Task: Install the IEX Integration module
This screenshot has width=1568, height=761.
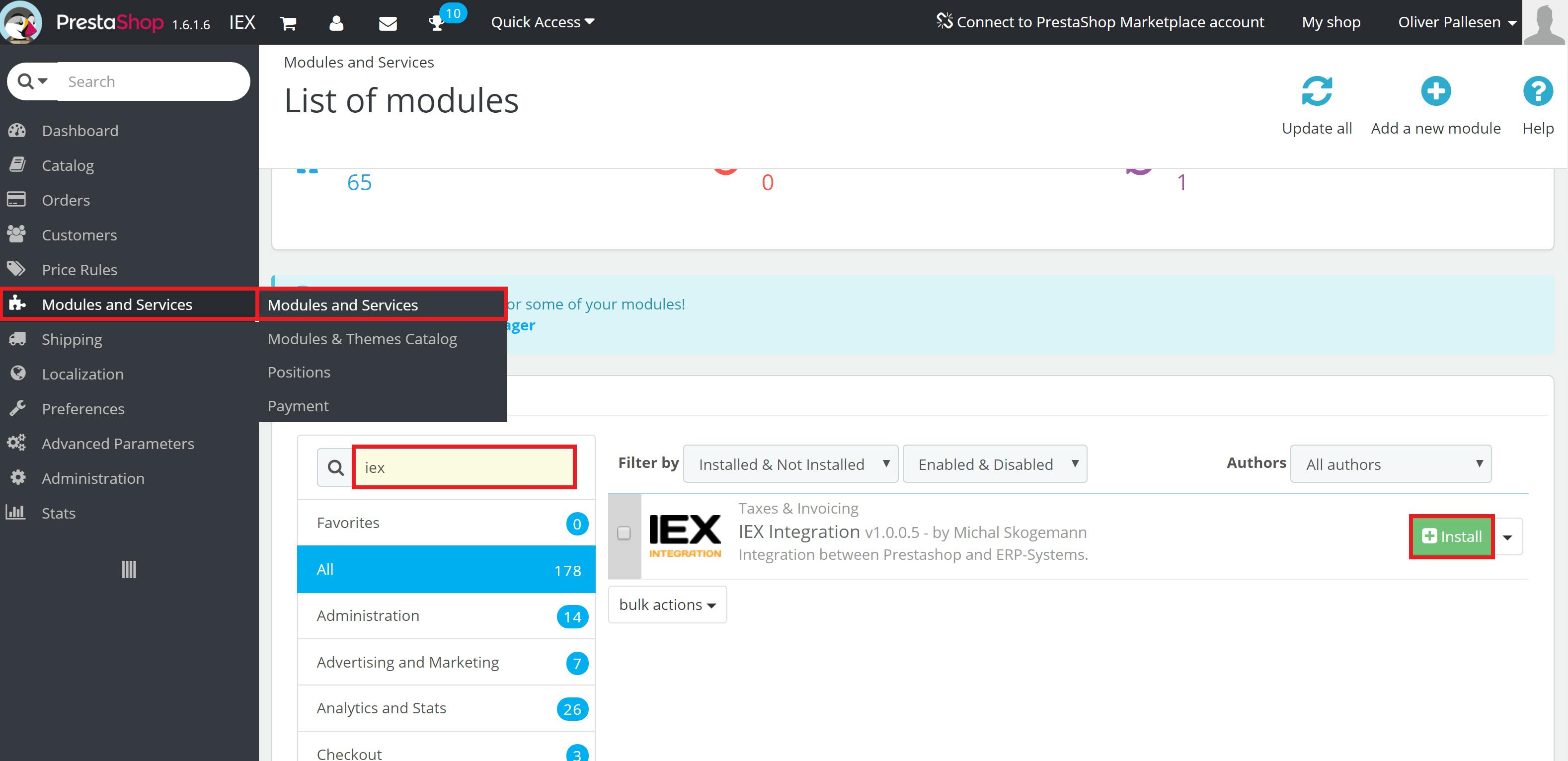Action: pyautogui.click(x=1452, y=536)
